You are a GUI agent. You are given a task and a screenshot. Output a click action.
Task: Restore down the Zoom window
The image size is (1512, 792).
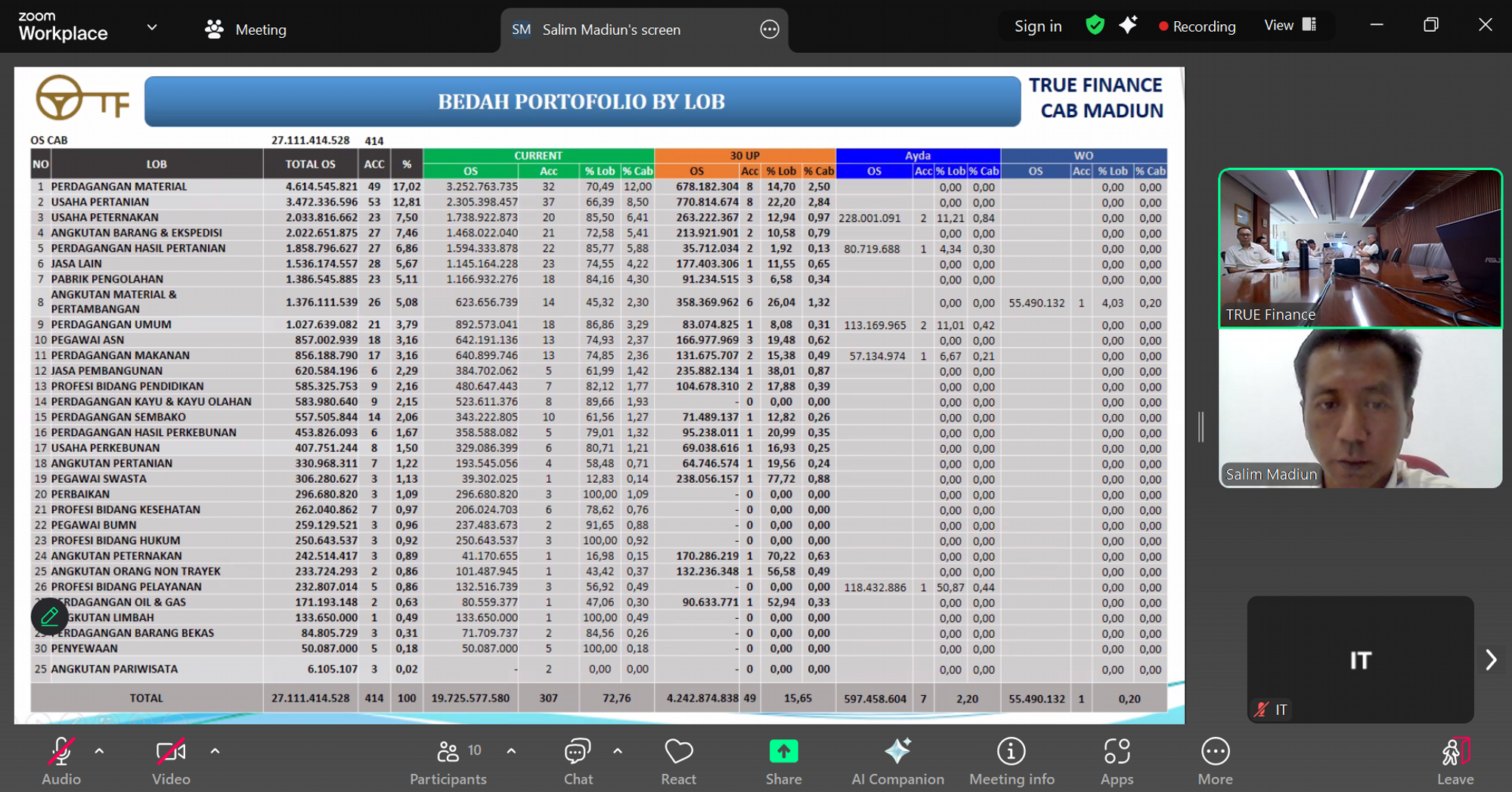(1430, 25)
